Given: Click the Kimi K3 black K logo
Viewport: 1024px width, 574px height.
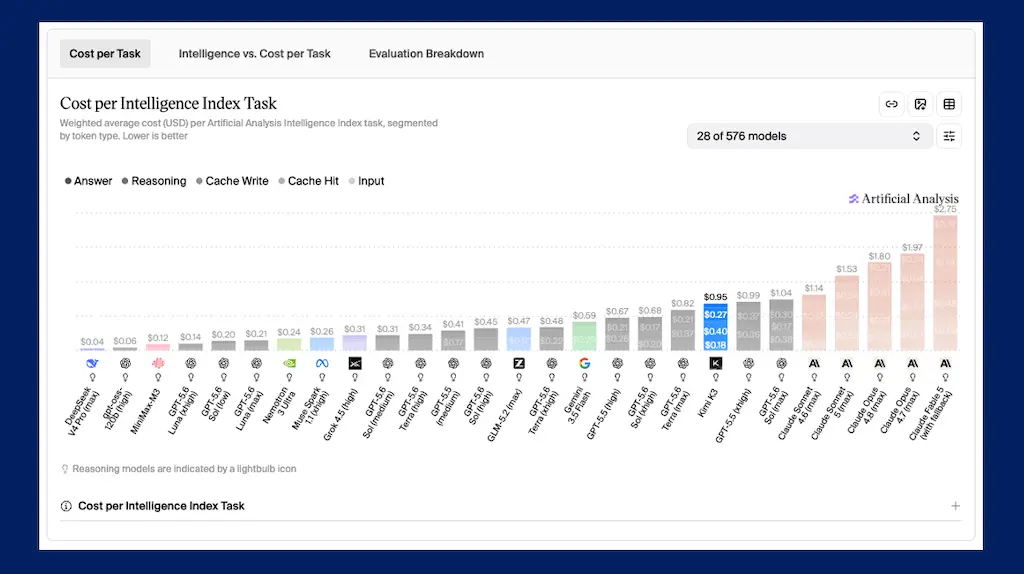Looking at the screenshot, I should click(716, 363).
